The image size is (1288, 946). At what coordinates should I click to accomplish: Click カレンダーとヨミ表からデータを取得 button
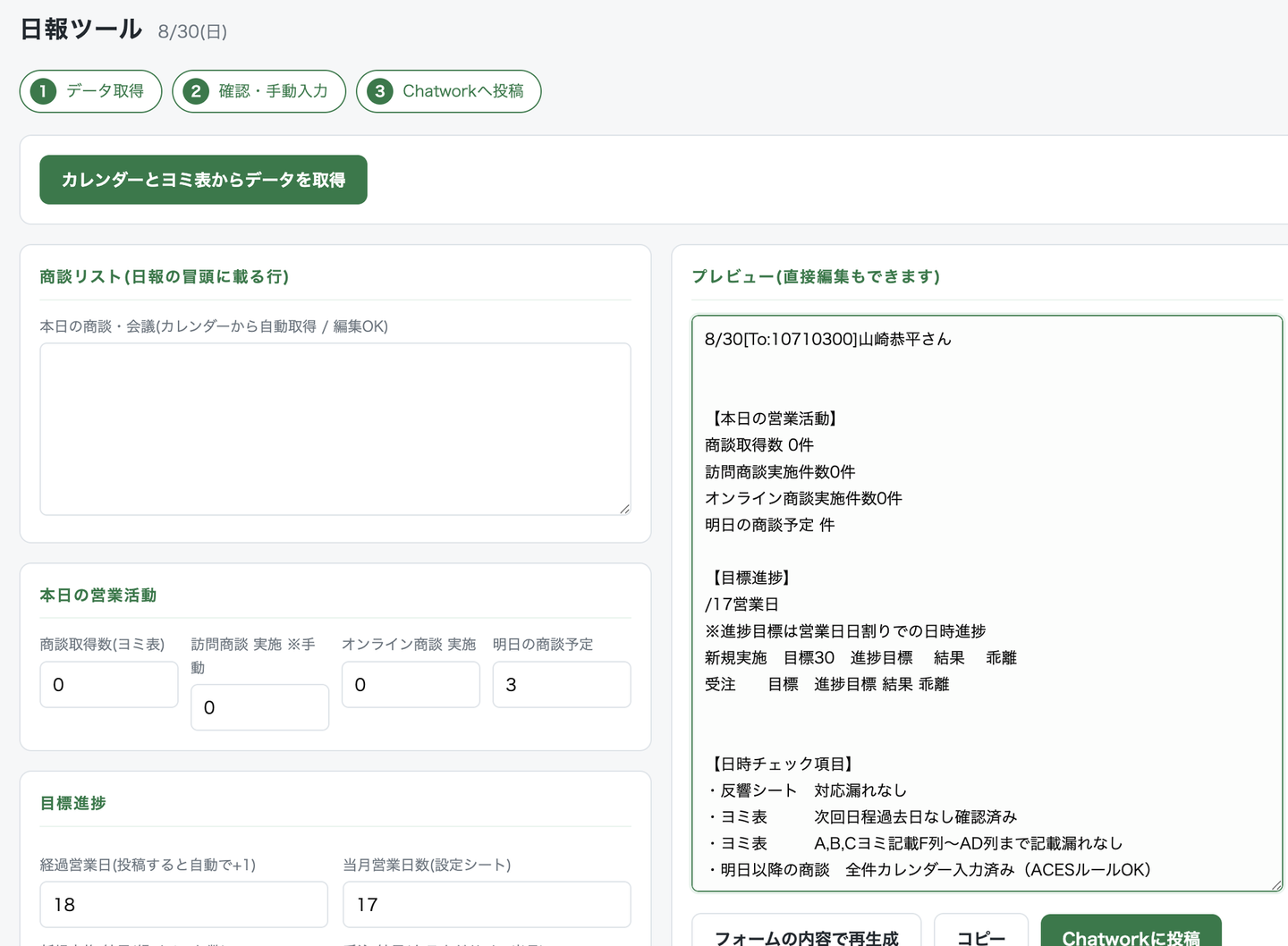[203, 180]
